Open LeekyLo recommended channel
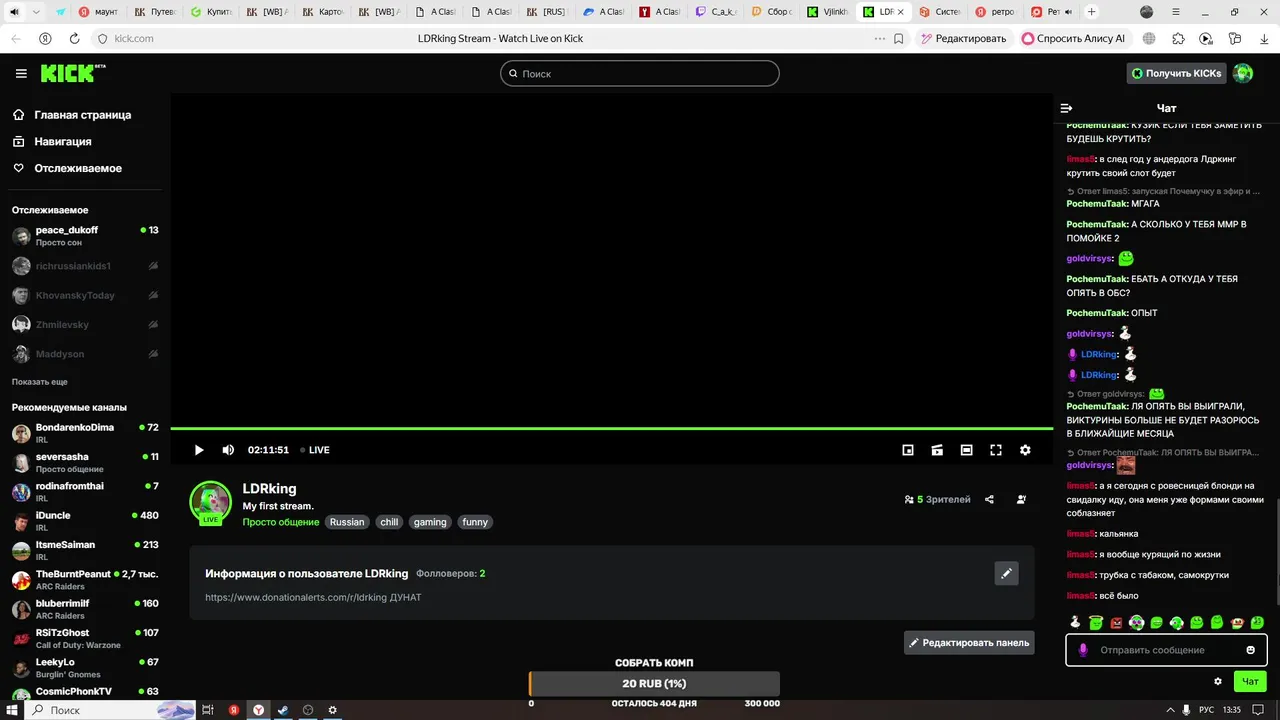 85,667
